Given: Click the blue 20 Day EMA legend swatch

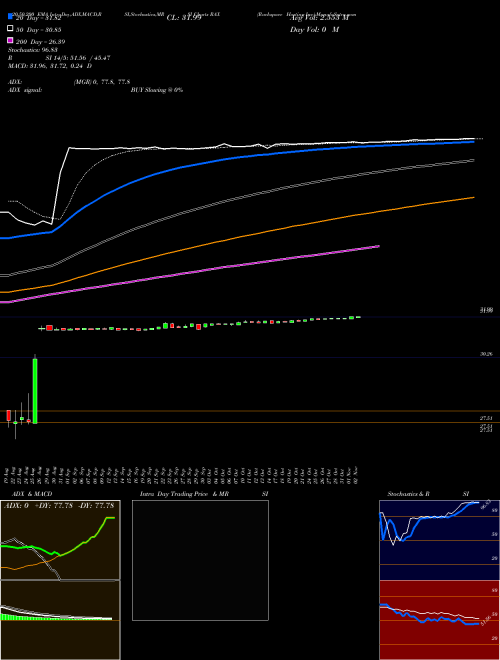Looking at the screenshot, I should (10, 16).
